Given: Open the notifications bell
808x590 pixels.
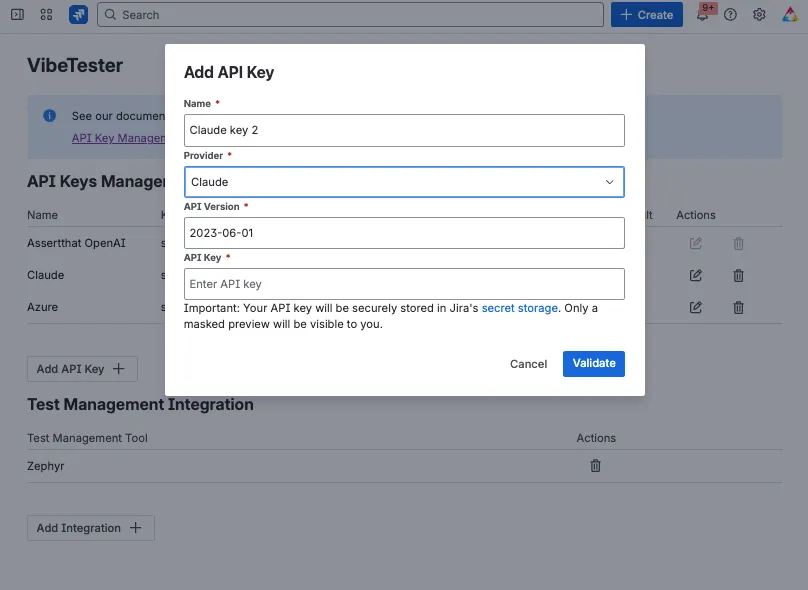Looking at the screenshot, I should (702, 14).
